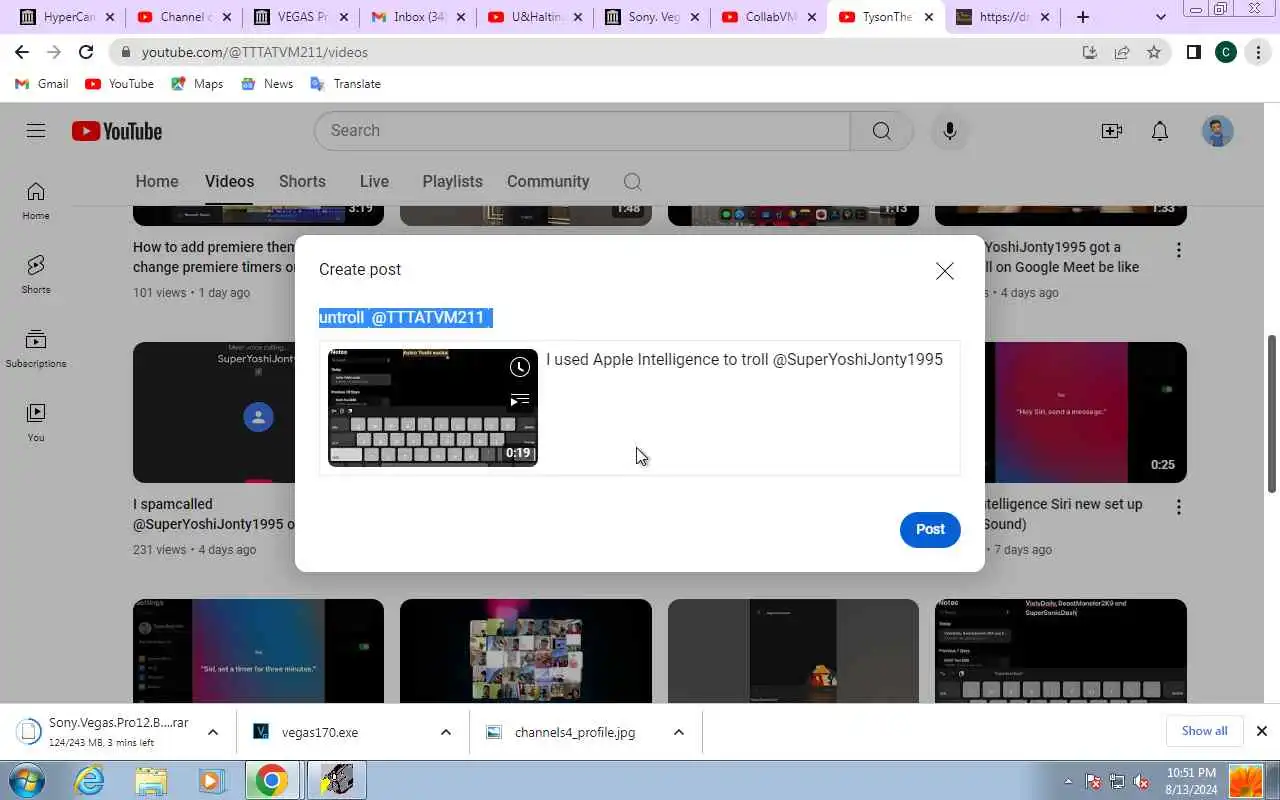
Task: Open the channel Shorts tab
Action: tap(302, 181)
